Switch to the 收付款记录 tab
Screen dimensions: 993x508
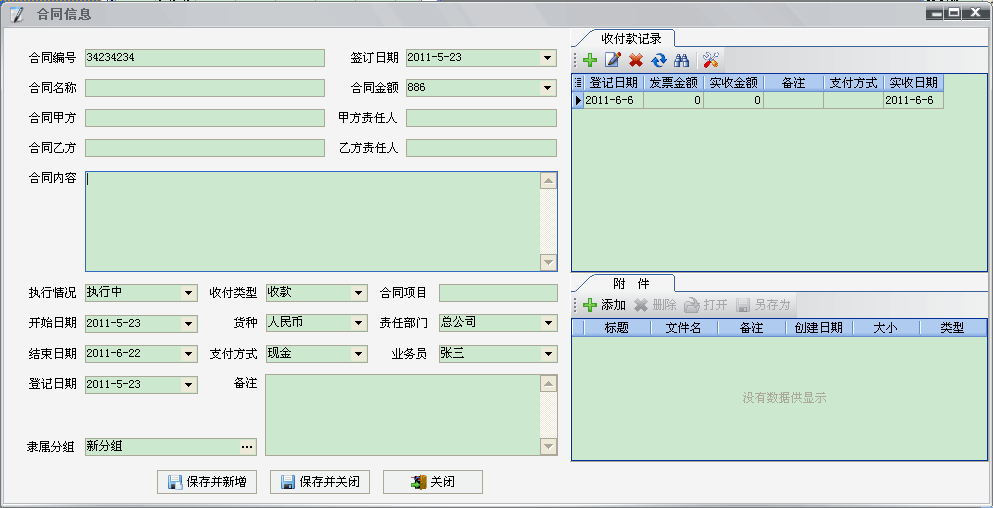pyautogui.click(x=631, y=39)
